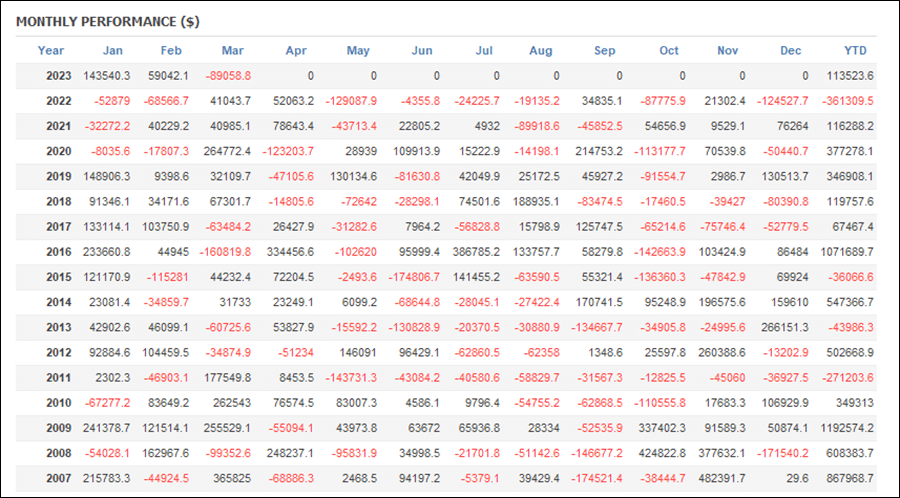Click the 2016 YTD value 1071689.7
The height and width of the screenshot is (498, 900).
click(x=845, y=252)
